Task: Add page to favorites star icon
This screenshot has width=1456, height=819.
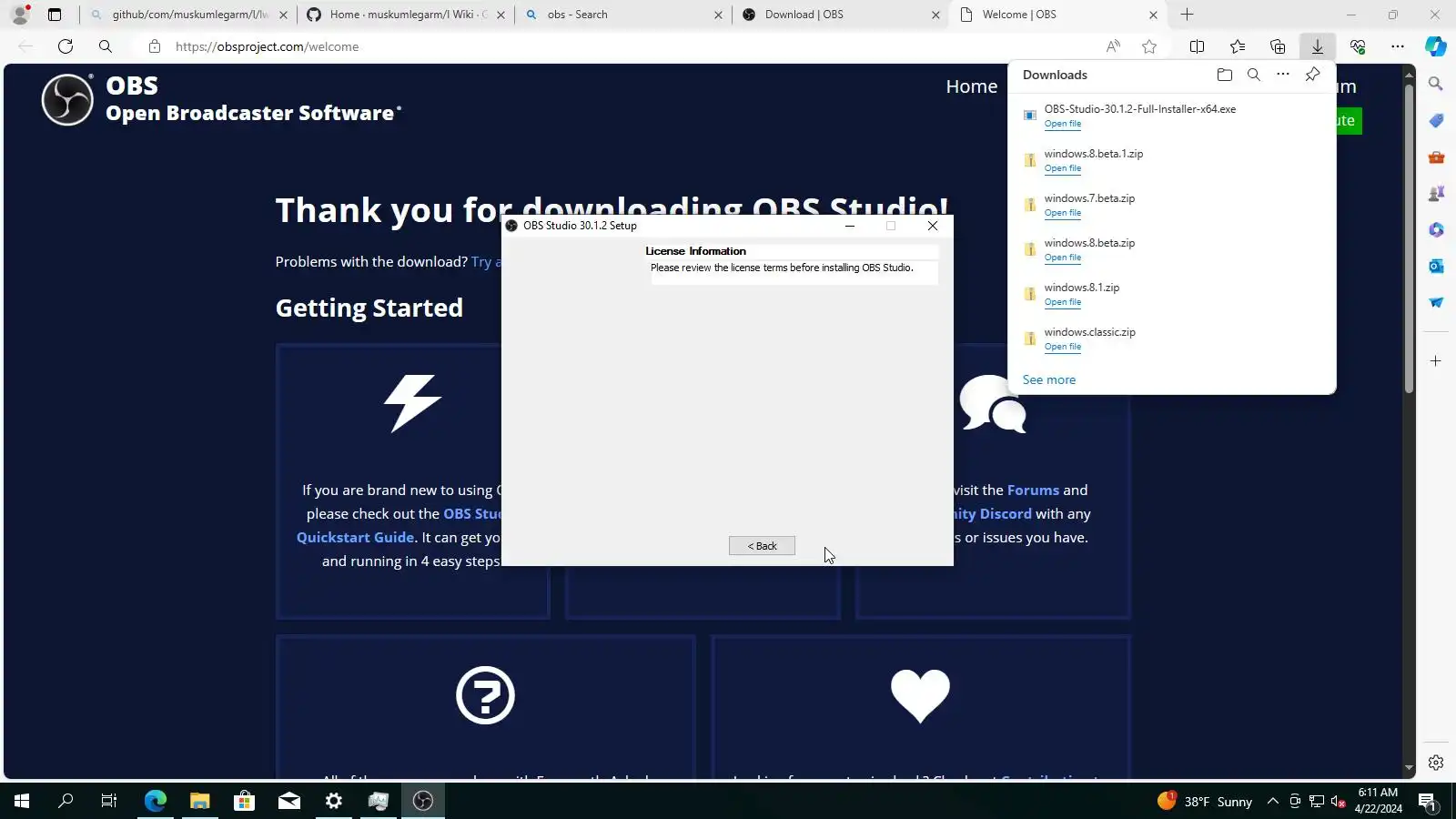Action: point(1149,46)
